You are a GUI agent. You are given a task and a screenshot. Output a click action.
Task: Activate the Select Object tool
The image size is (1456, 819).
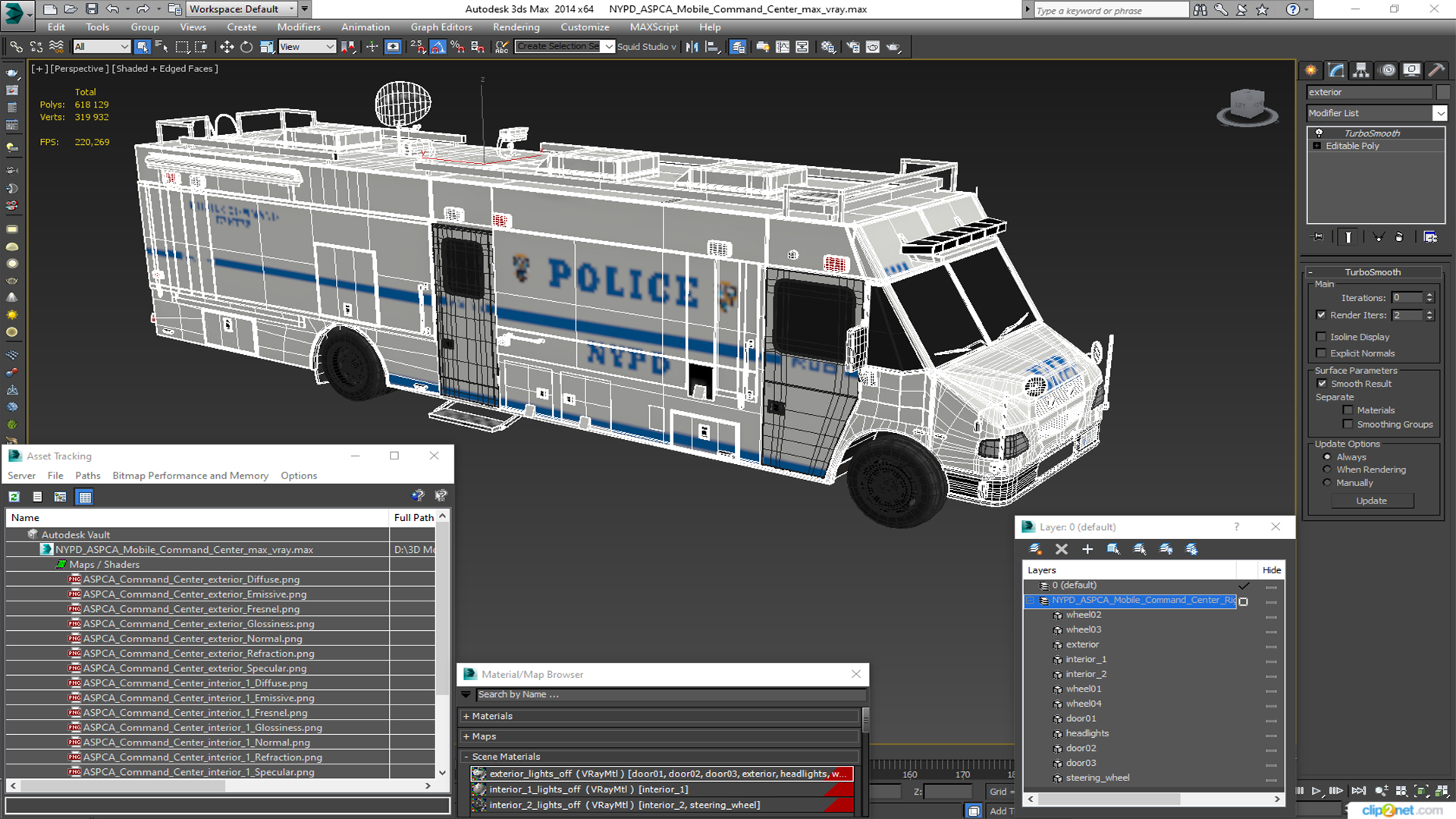coord(142,47)
